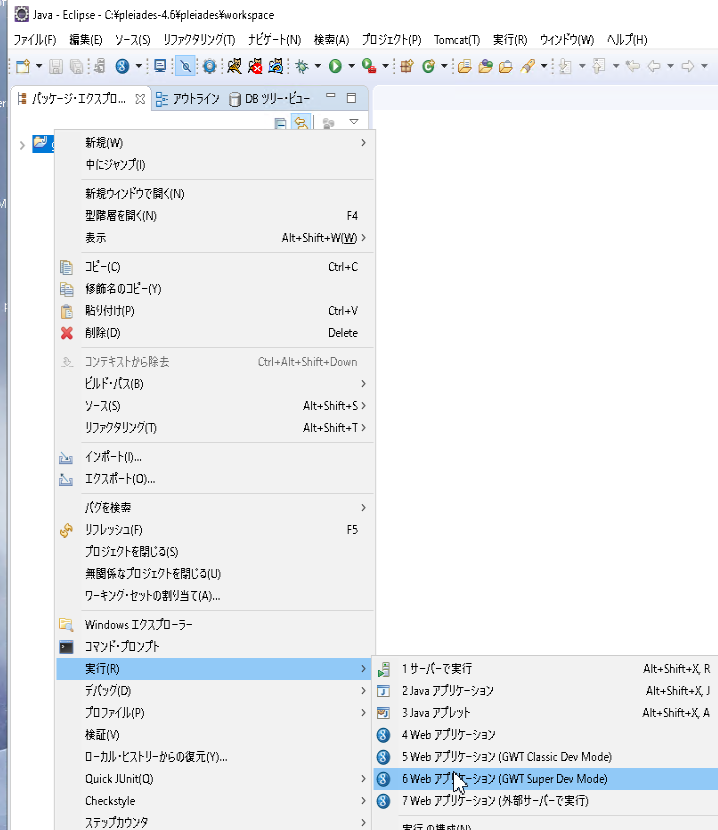Click the Save toolbar icon
Screen dimensions: 718x830
tap(56, 66)
